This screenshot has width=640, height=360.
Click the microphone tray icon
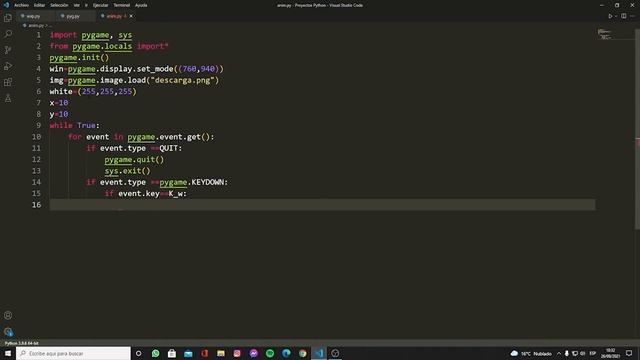[567, 353]
